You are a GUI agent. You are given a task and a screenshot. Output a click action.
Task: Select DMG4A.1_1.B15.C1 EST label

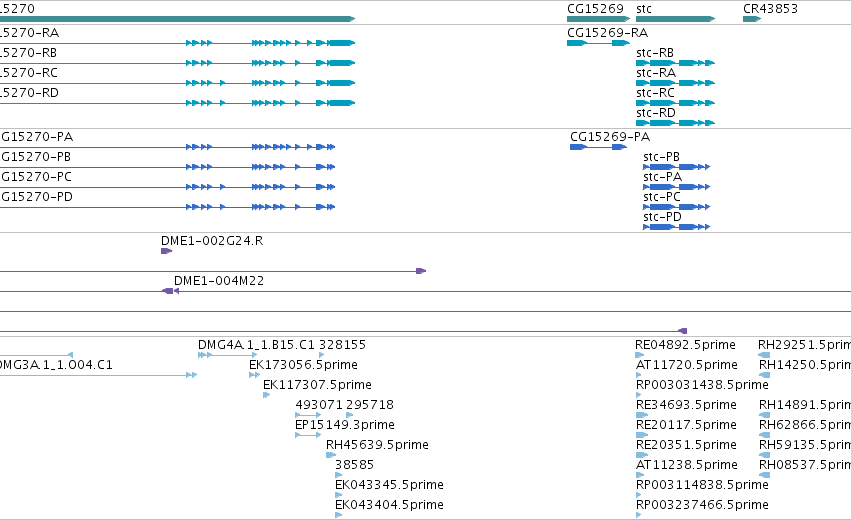tap(256, 345)
